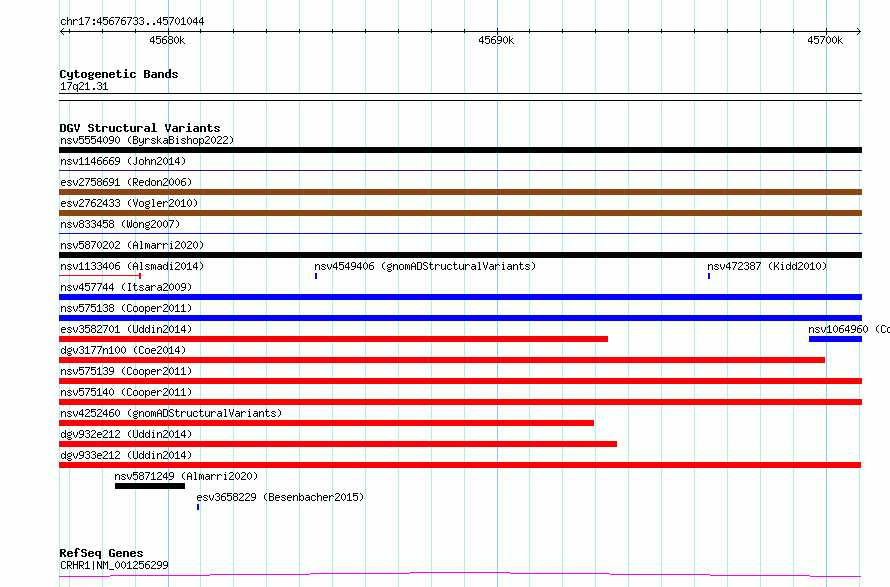Select red bar under dgv932e212 Uddin2014

[338, 444]
